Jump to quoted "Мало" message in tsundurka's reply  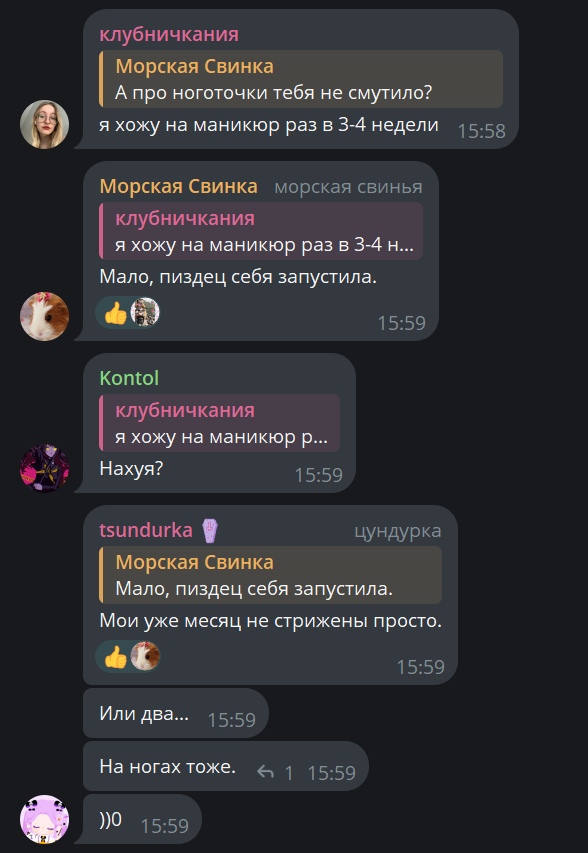click(x=270, y=575)
